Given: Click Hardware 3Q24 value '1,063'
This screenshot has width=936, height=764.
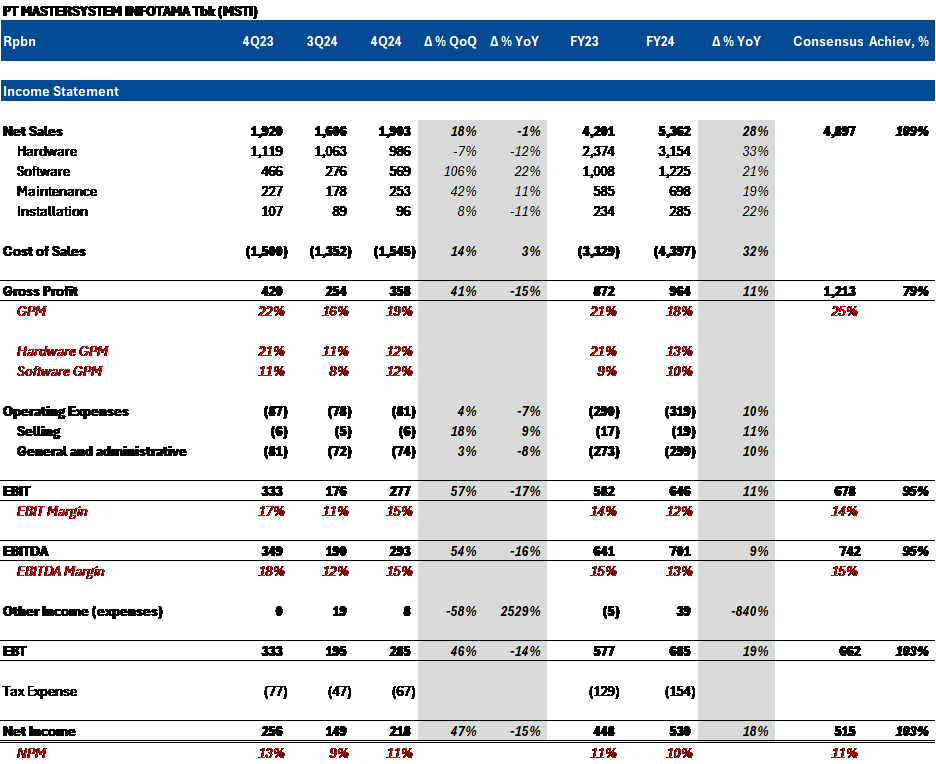Looking at the screenshot, I should click(x=330, y=151).
